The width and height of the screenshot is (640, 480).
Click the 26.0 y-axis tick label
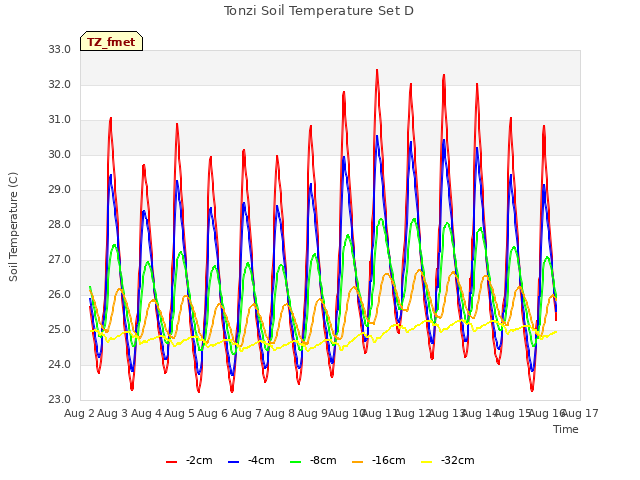[x=60, y=294]
